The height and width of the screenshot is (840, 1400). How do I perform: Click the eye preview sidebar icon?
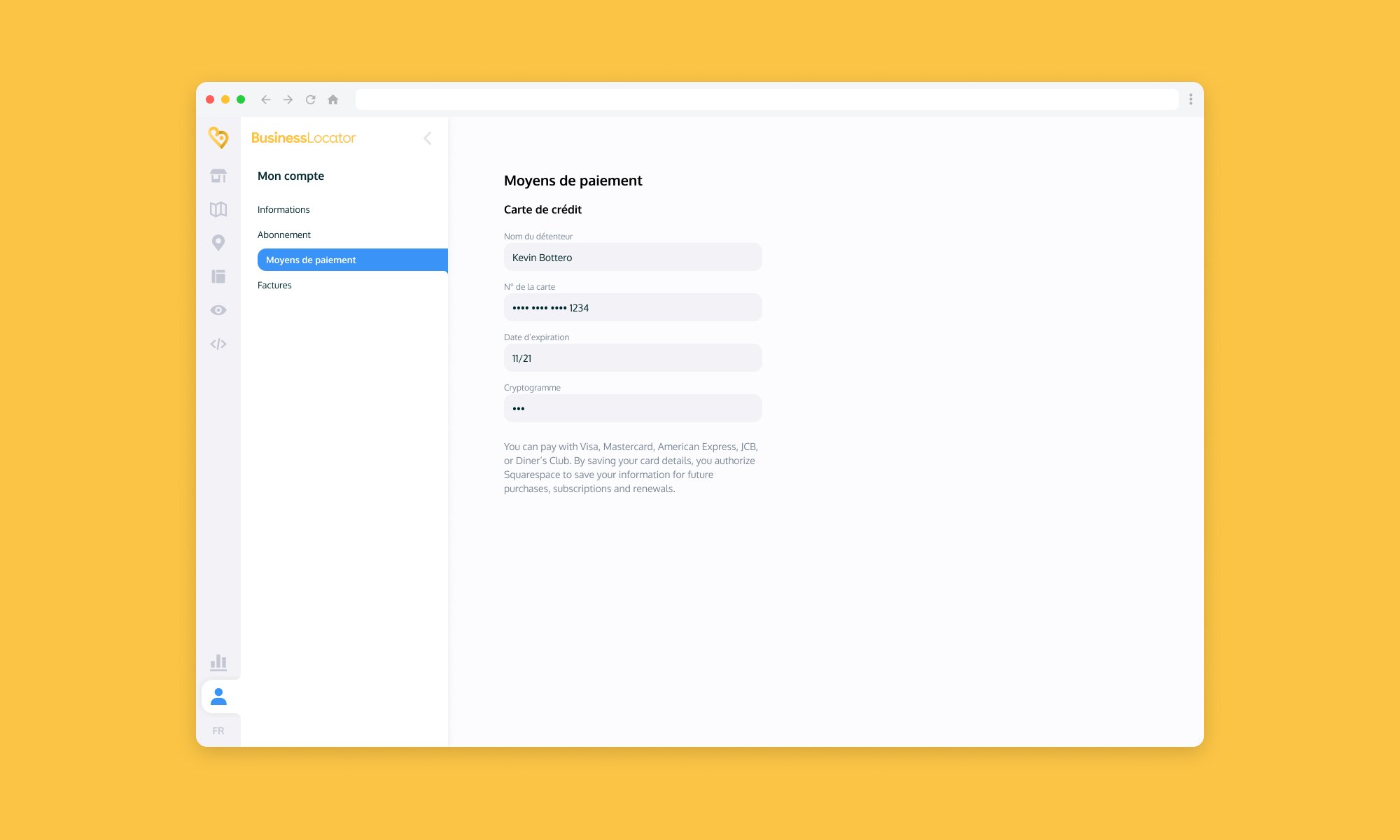[218, 310]
